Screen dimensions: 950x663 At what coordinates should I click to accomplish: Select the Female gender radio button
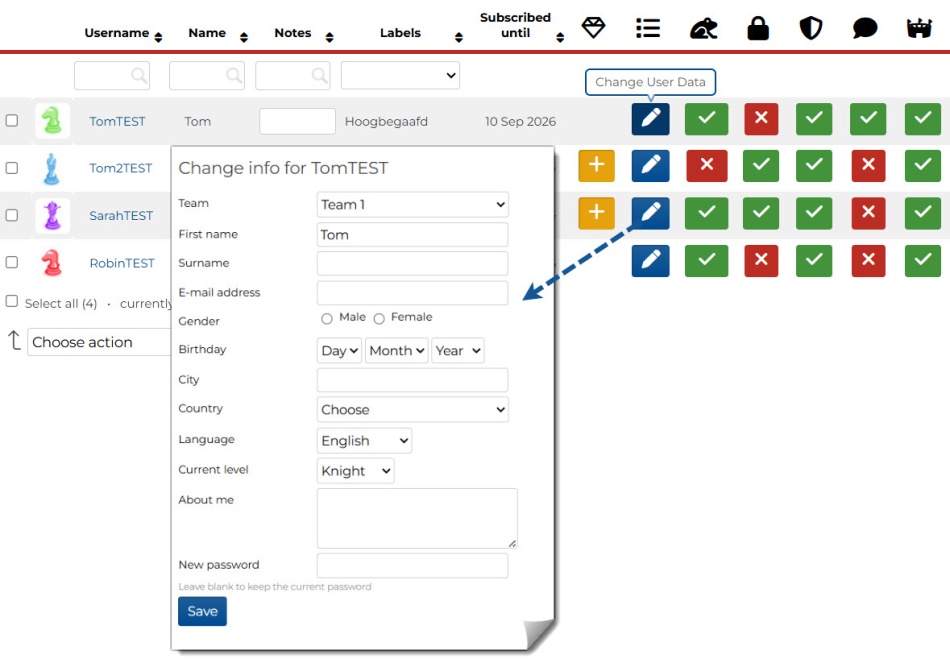pyautogui.click(x=379, y=319)
